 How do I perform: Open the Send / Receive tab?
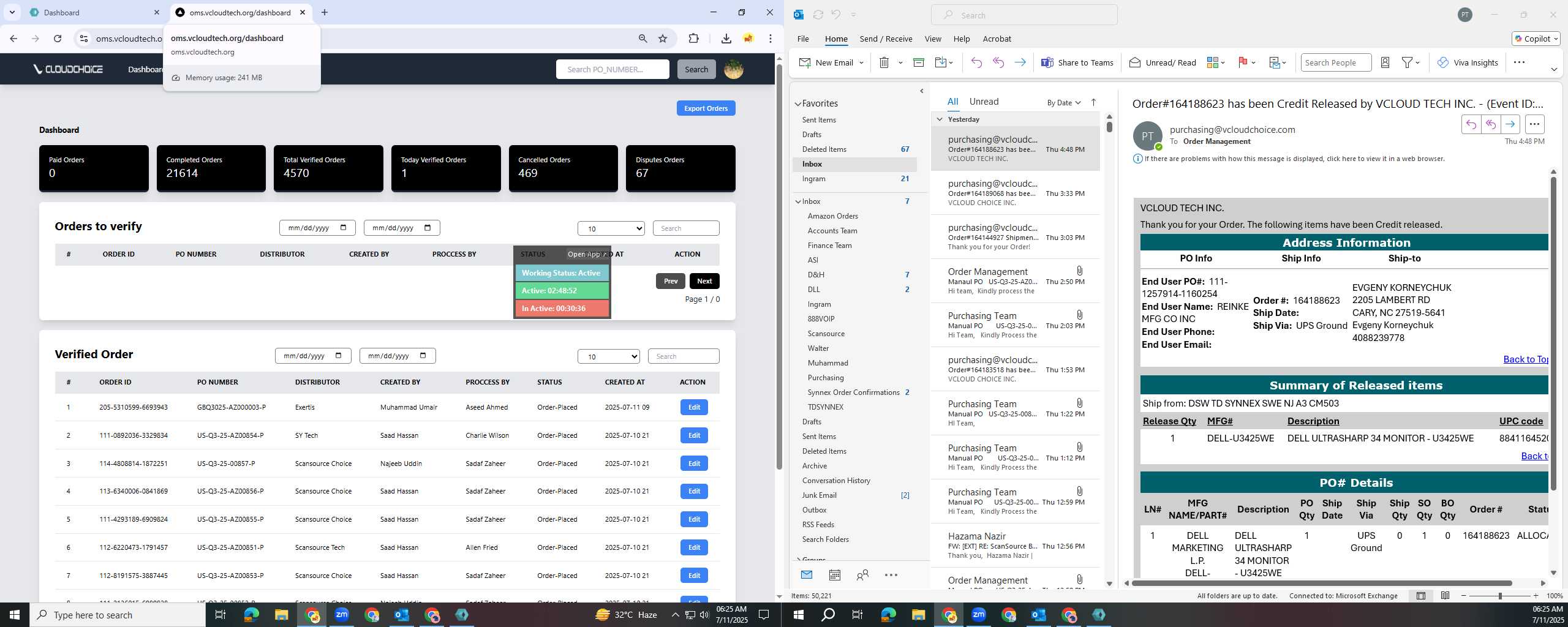pos(886,39)
